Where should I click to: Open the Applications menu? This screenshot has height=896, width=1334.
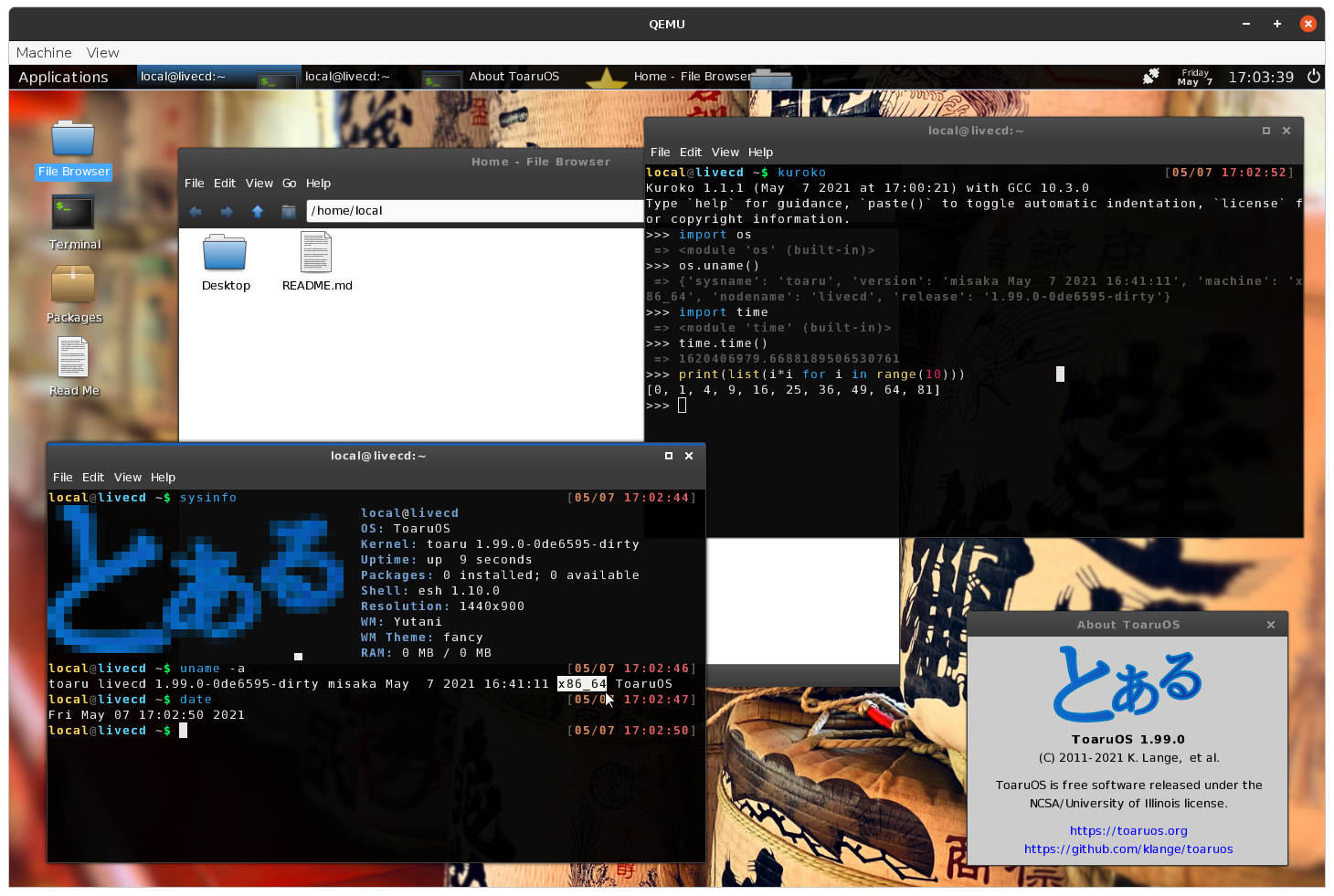(x=63, y=77)
